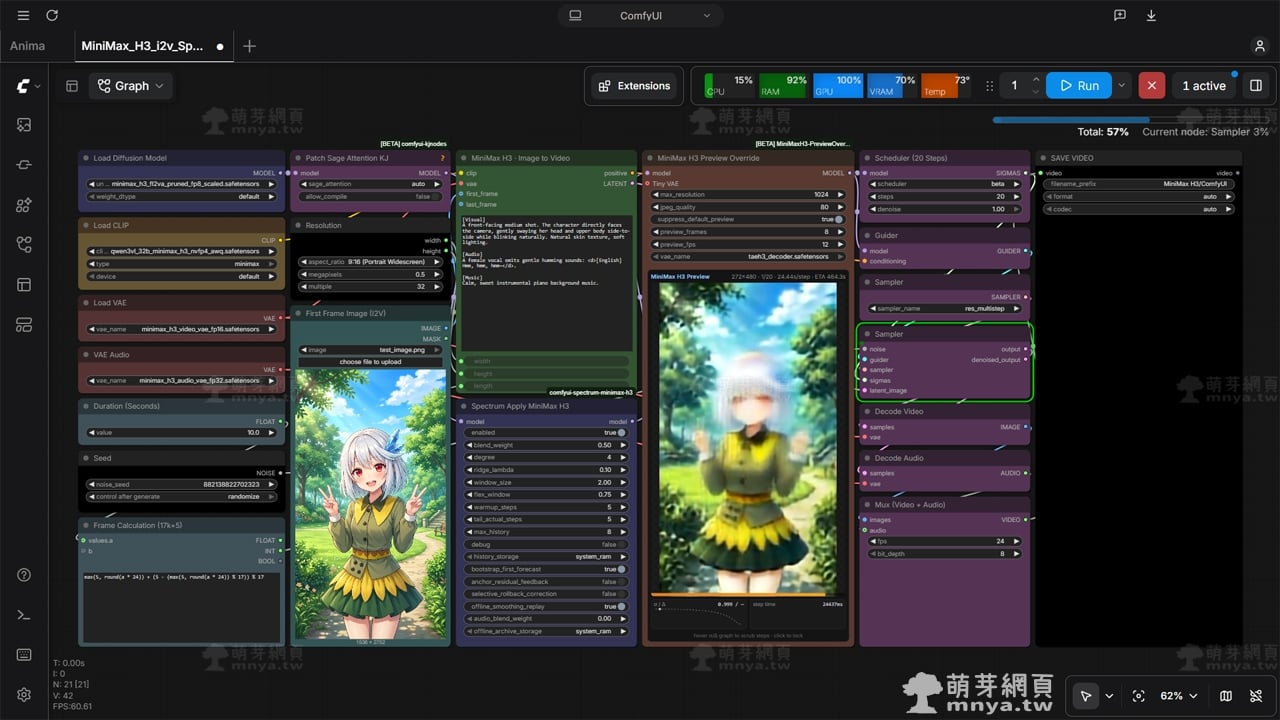The height and width of the screenshot is (720, 1280).
Task: Adjust the jpeg_quality 80 slider
Action: [750, 207]
